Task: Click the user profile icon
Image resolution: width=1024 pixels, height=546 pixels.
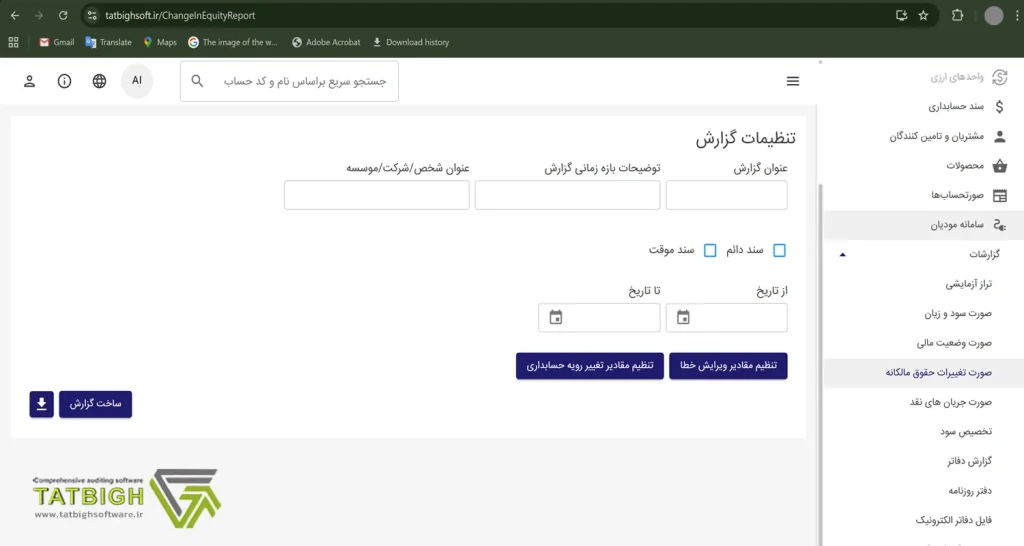Action: pyautogui.click(x=30, y=81)
